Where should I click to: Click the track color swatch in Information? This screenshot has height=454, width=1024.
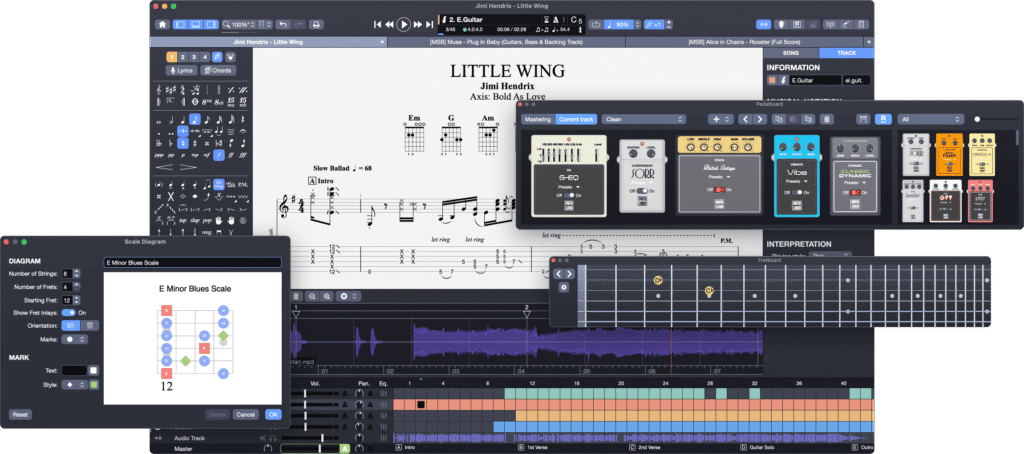coord(772,80)
